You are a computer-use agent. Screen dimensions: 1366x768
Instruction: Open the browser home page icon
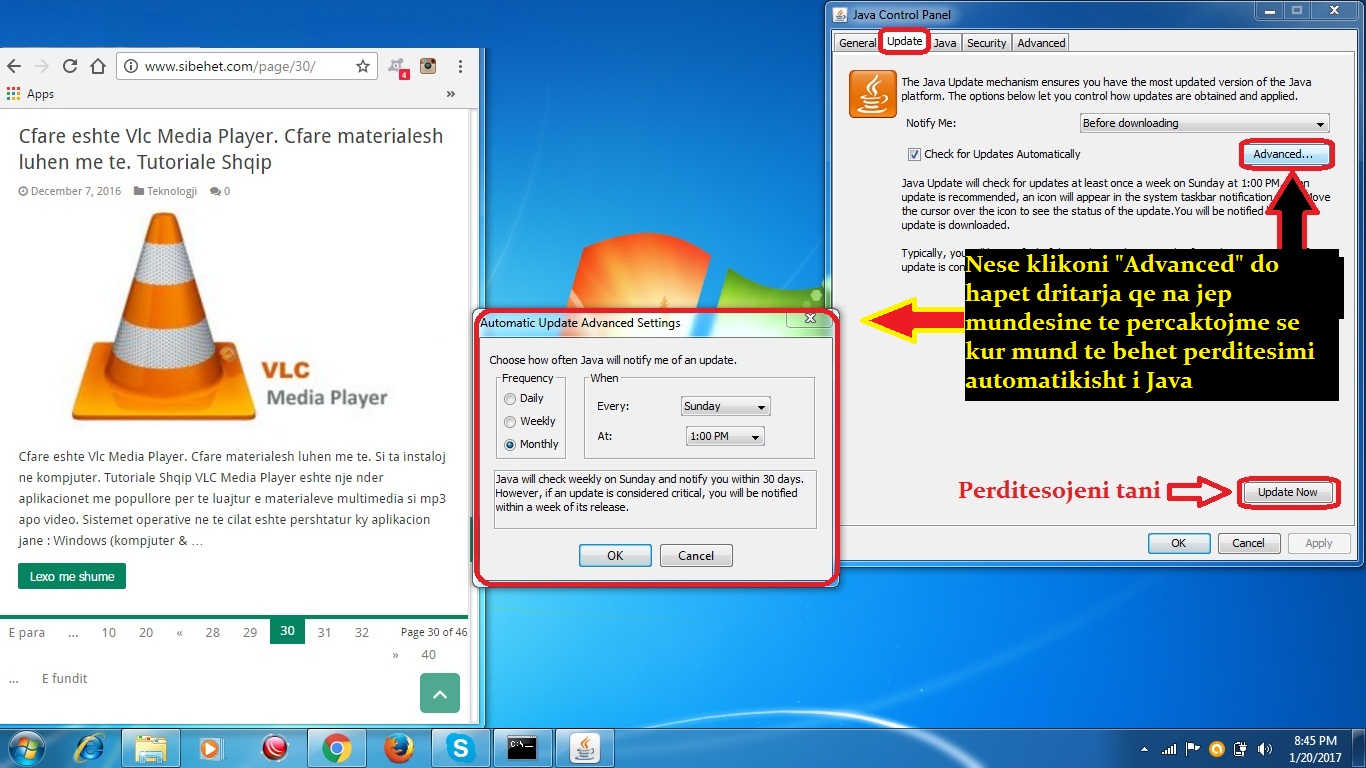[98, 66]
